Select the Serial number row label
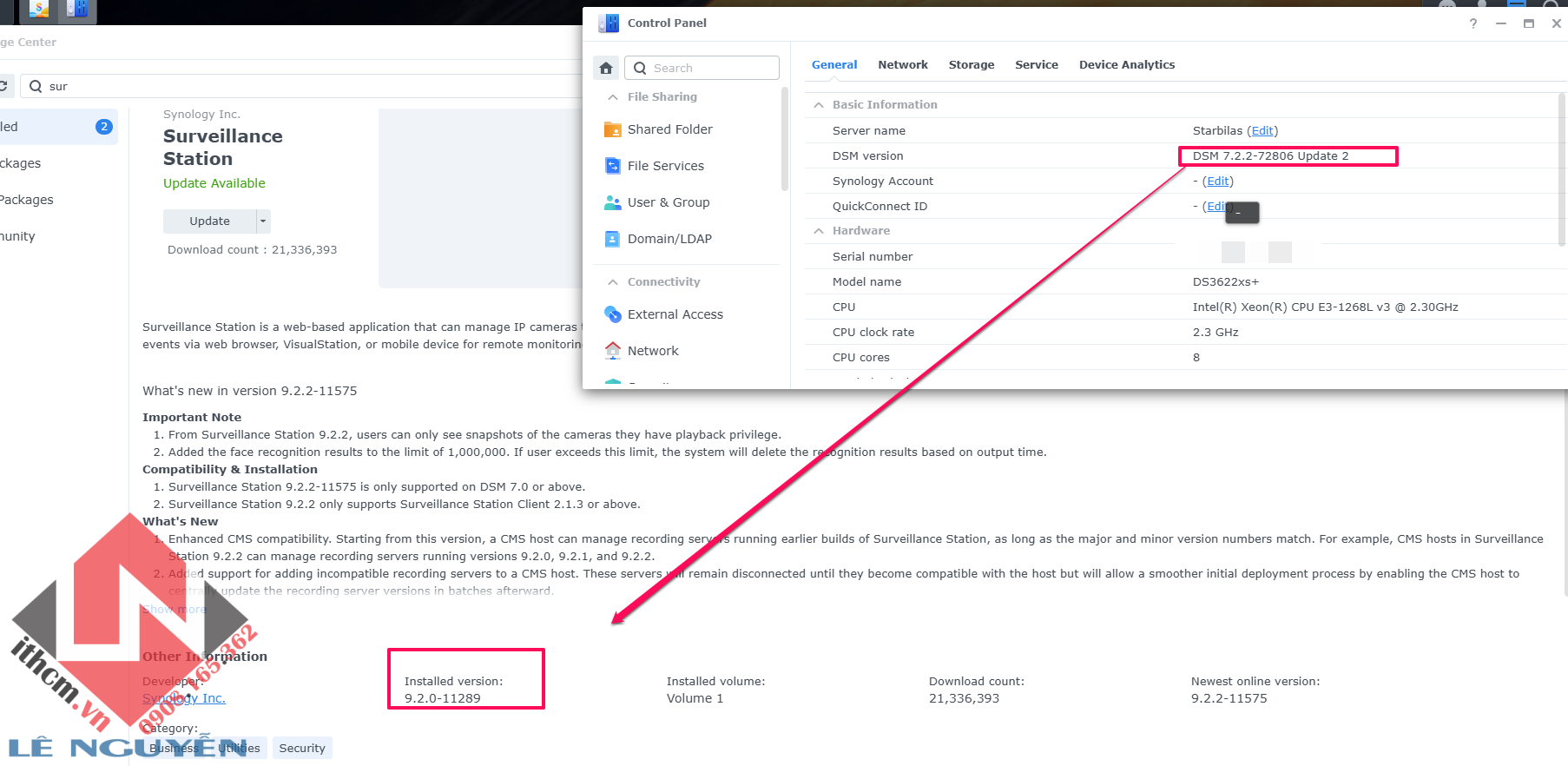 tap(873, 257)
